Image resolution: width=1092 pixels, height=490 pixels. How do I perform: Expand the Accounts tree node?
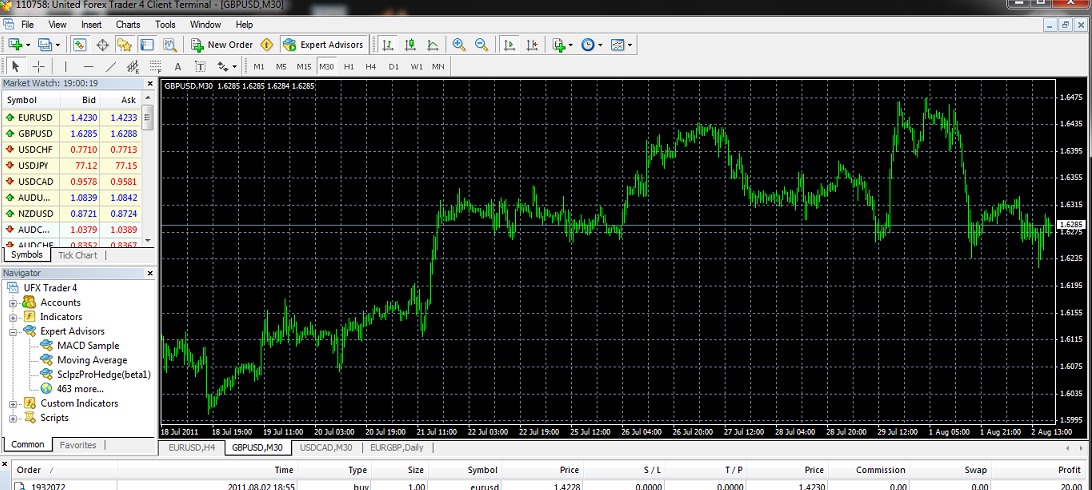pyautogui.click(x=13, y=303)
